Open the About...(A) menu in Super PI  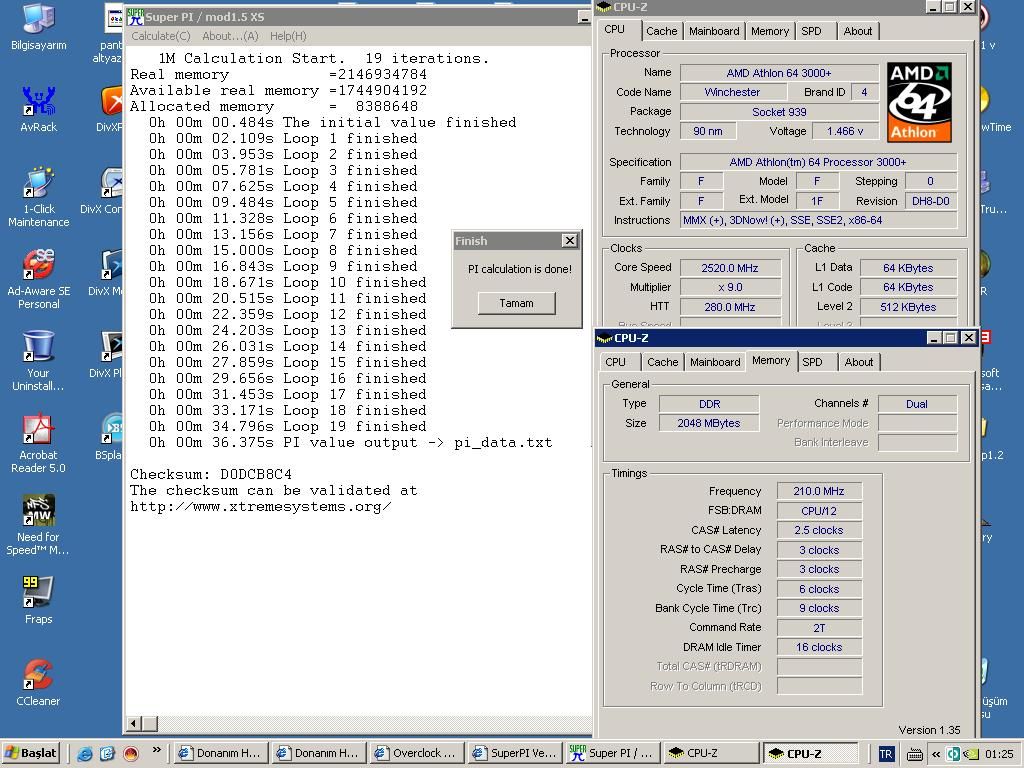231,36
